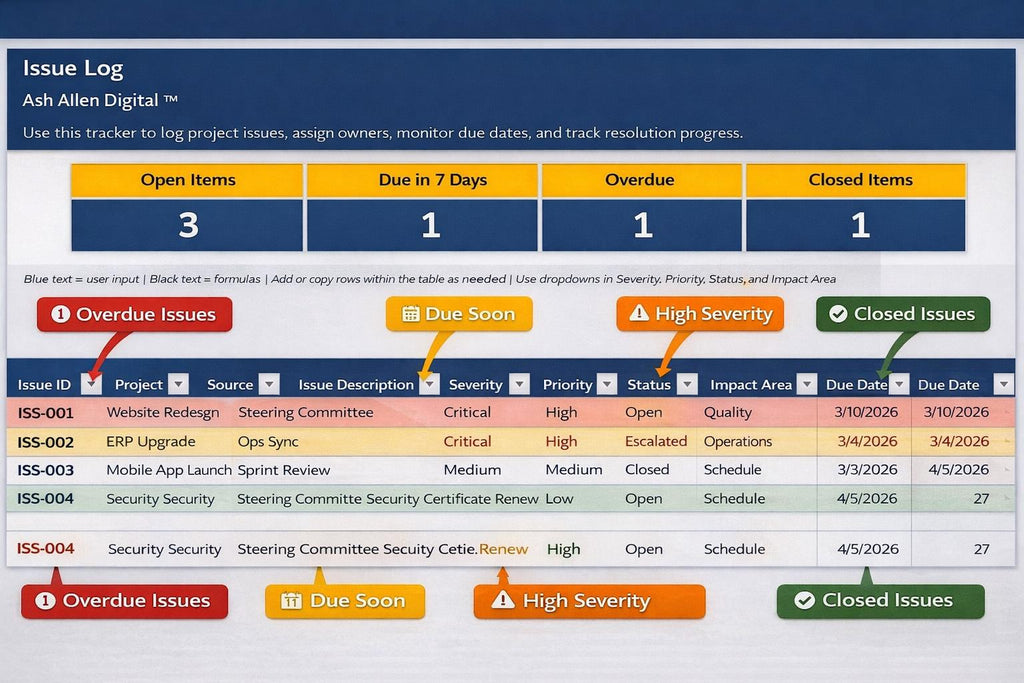The image size is (1024, 683).
Task: Click the value under the Overdue card
Action: [643, 225]
